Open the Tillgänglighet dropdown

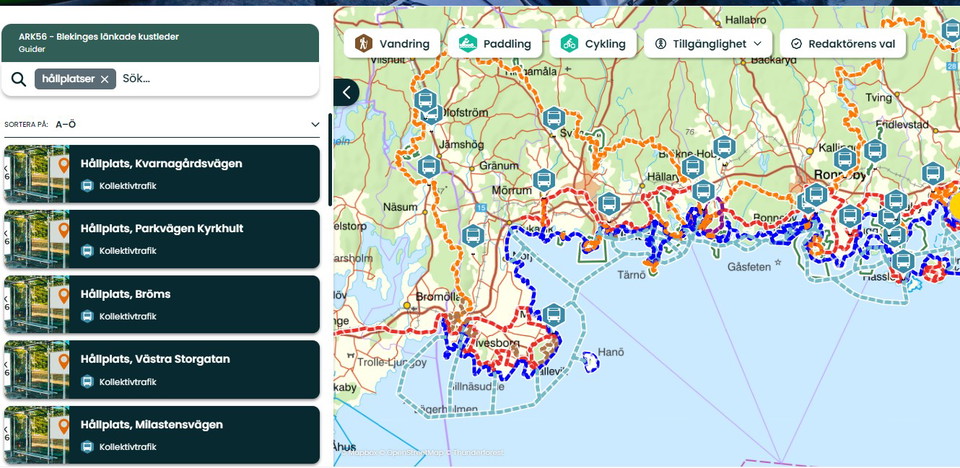[x=708, y=43]
